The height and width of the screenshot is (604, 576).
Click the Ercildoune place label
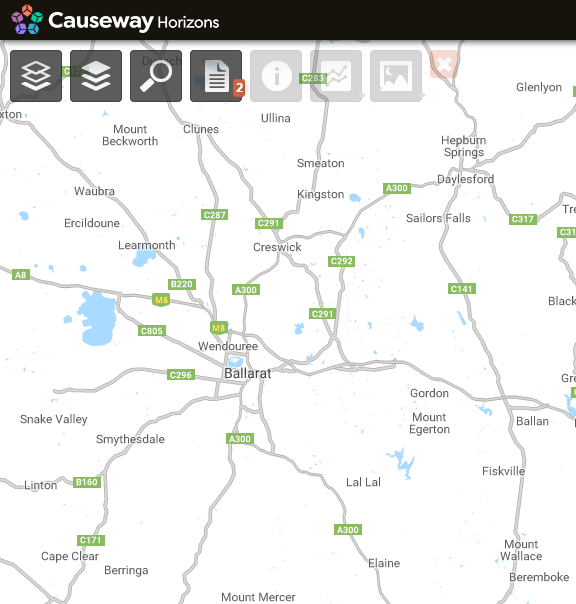tap(92, 223)
